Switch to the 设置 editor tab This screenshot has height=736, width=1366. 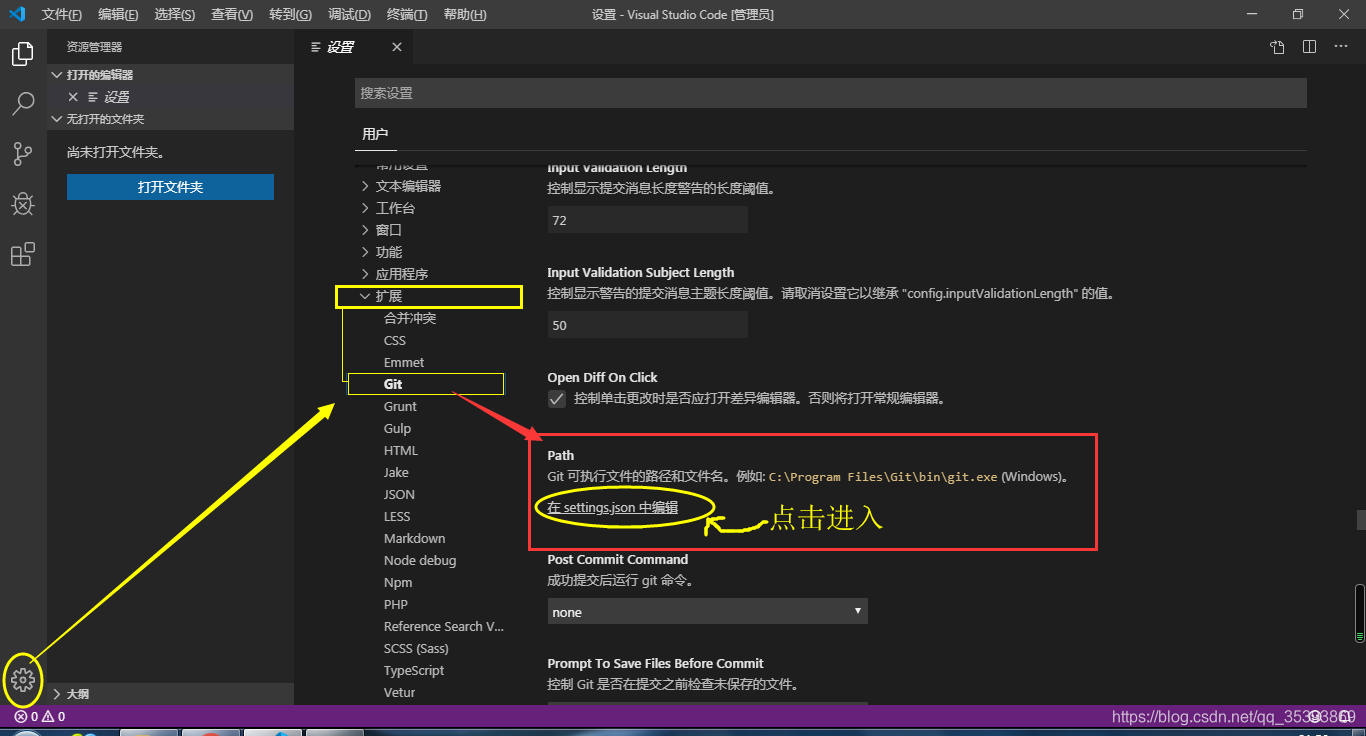click(x=340, y=47)
